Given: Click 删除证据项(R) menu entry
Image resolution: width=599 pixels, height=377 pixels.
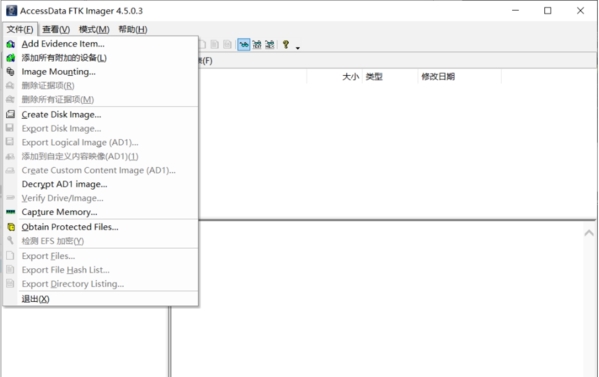Looking at the screenshot, I should point(100,86).
